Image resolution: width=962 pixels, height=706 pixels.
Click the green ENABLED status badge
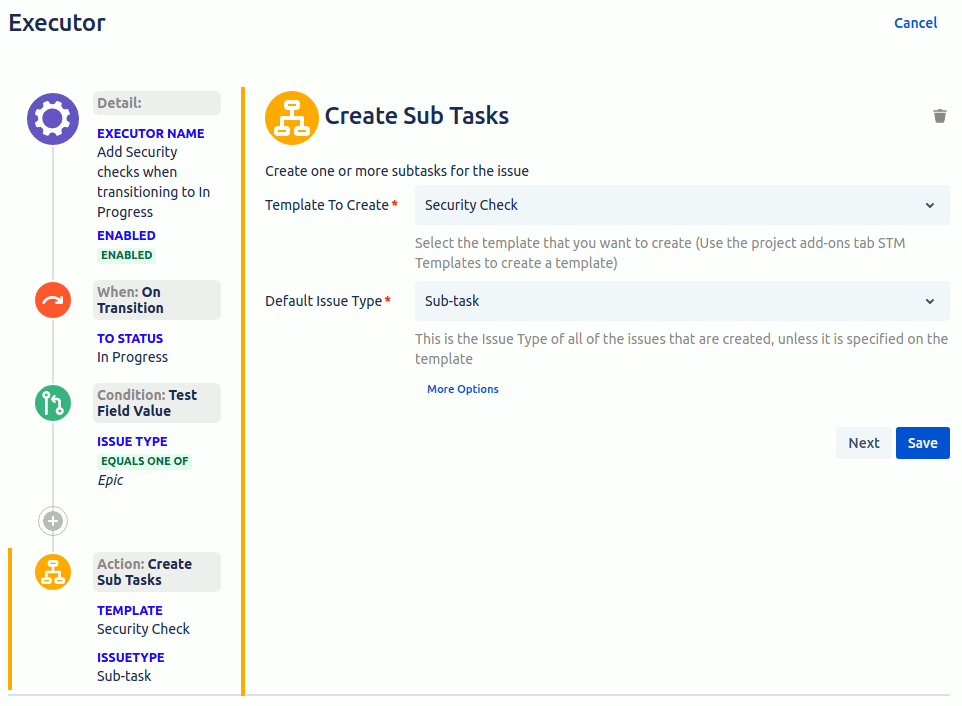tap(126, 255)
